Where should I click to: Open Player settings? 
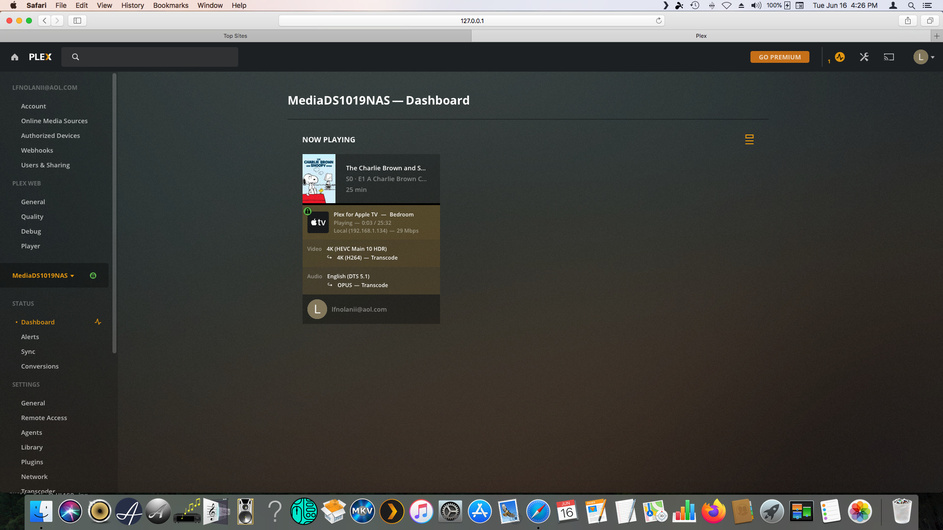[30, 246]
